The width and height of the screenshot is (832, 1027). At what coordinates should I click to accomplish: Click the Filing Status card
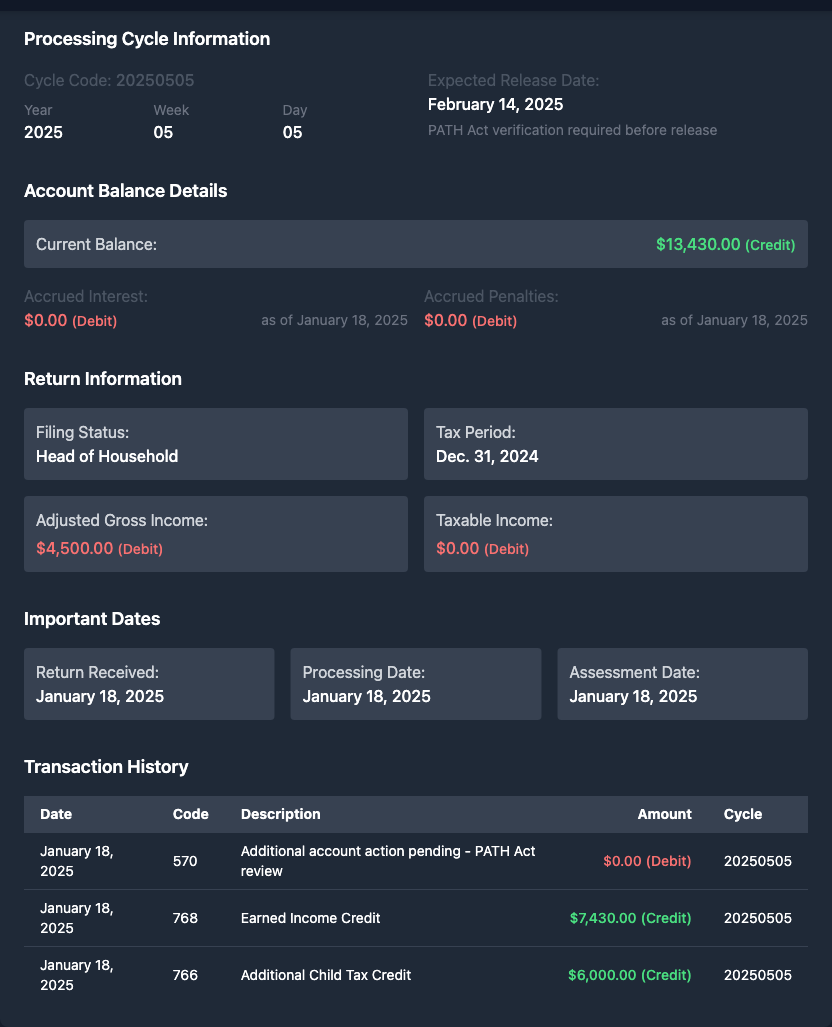pyautogui.click(x=215, y=444)
